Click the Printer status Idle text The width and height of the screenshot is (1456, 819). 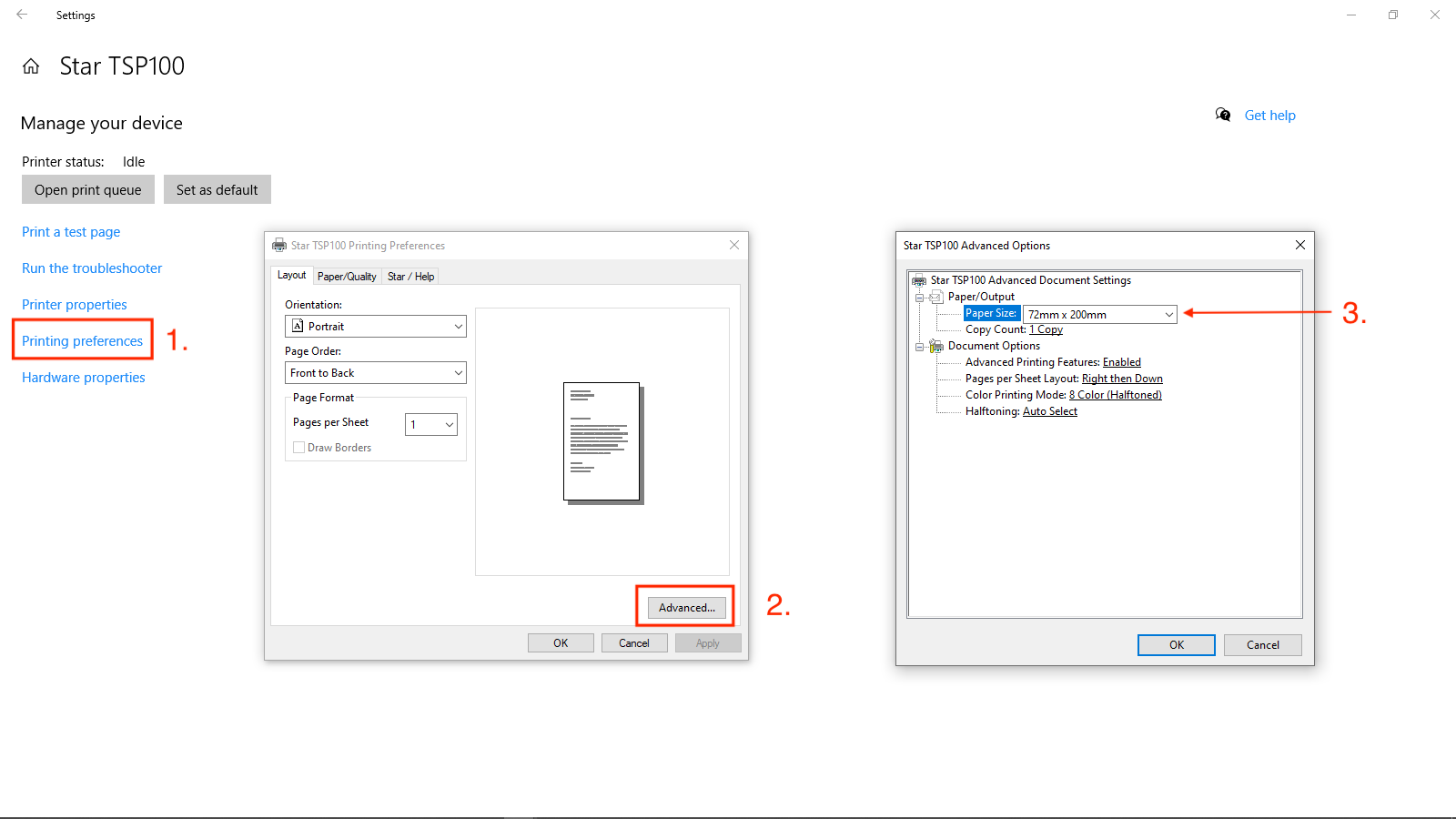(134, 162)
